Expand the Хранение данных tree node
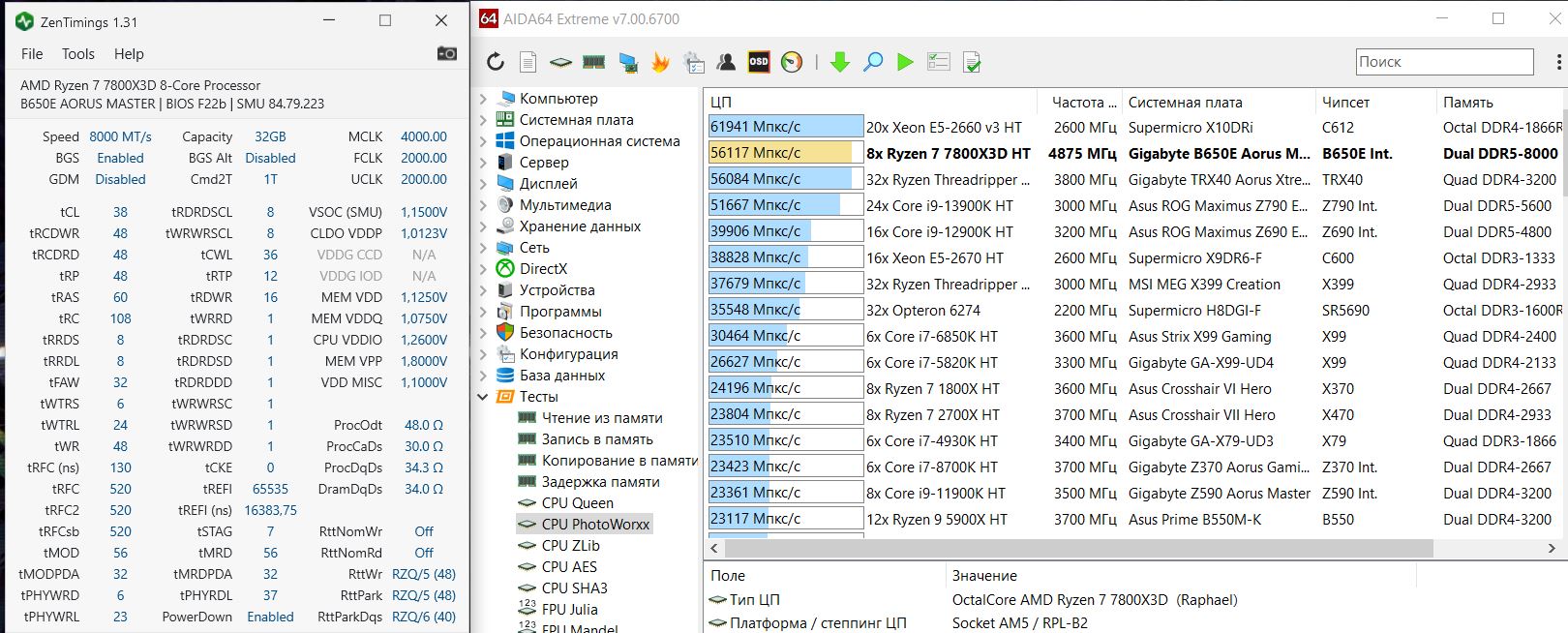 [x=483, y=226]
